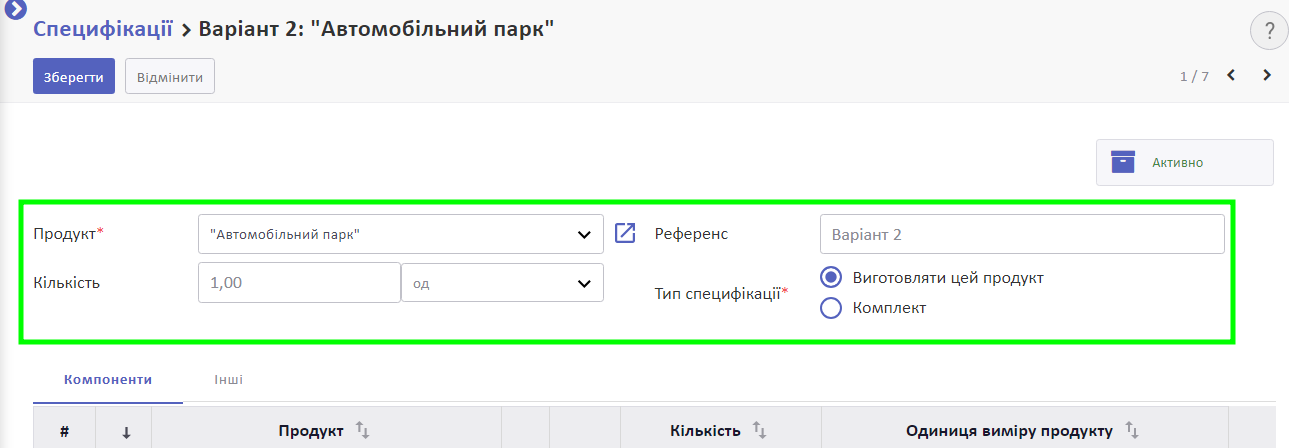Click the Референс input field
The image size is (1289, 448).
pos(1021,234)
